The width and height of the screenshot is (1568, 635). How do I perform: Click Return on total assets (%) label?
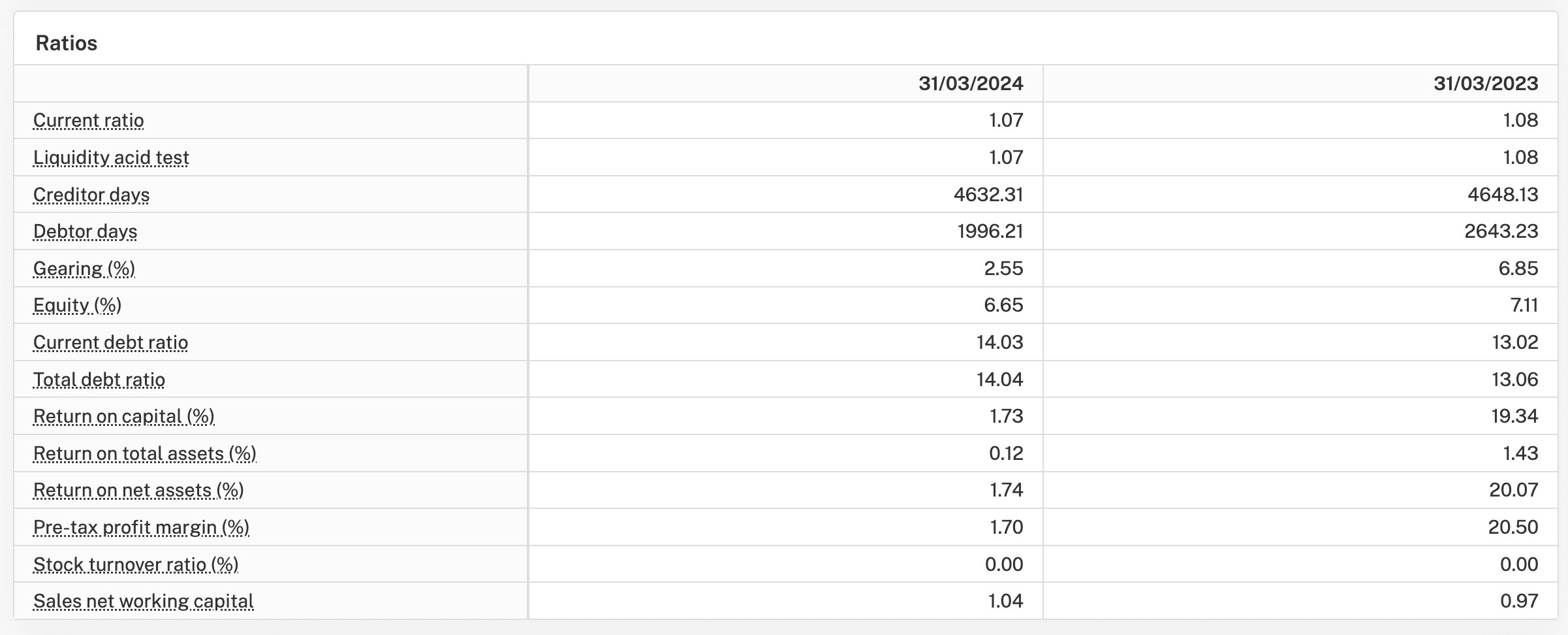[144, 454]
